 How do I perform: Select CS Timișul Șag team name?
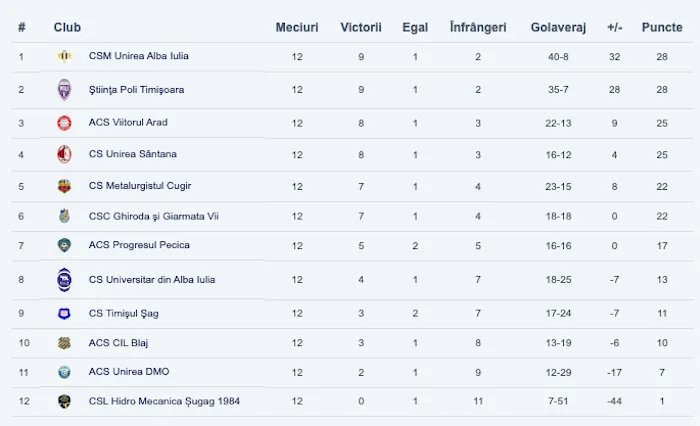tap(123, 314)
